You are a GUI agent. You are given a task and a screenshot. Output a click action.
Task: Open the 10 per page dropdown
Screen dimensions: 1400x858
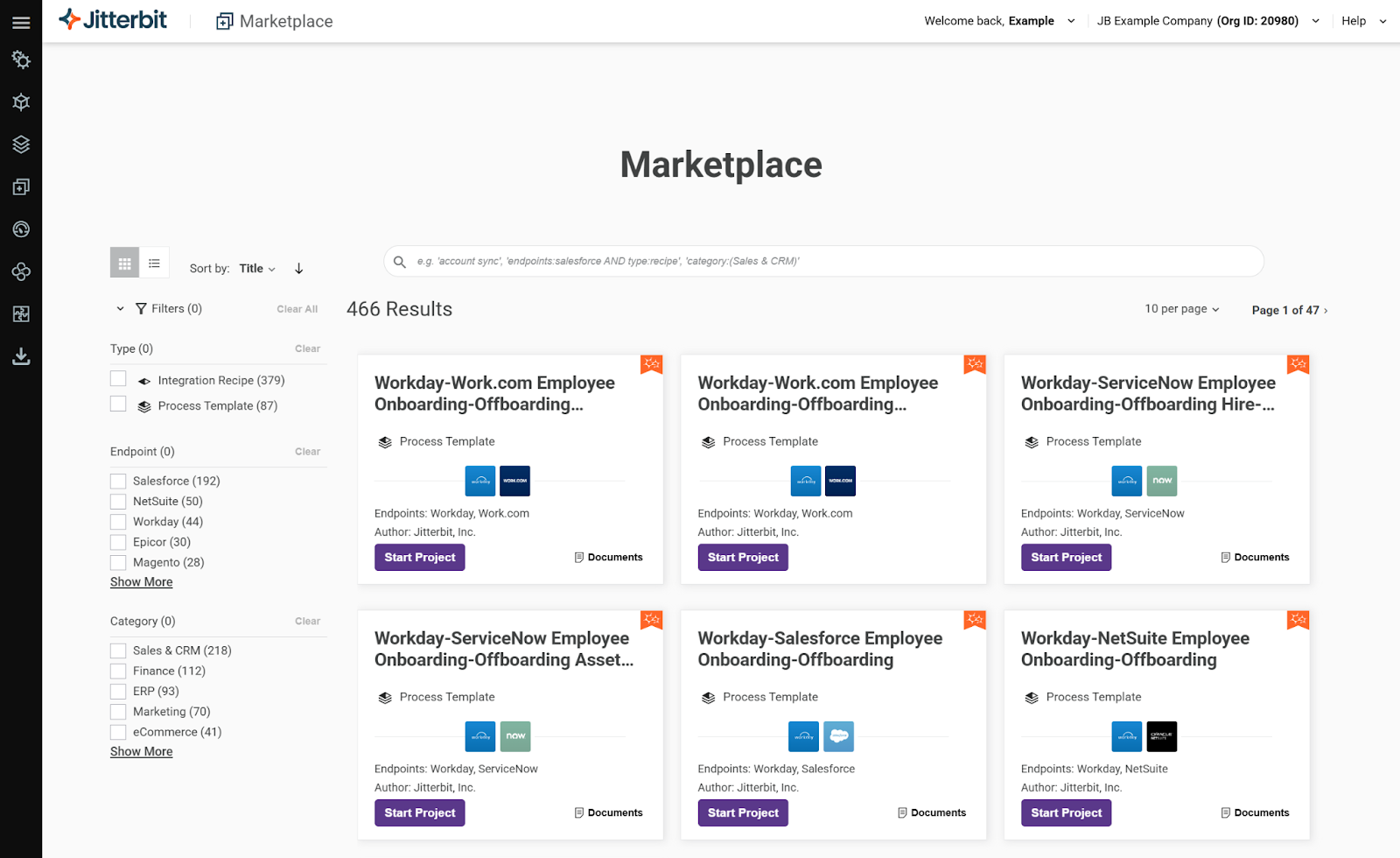[1182, 309]
